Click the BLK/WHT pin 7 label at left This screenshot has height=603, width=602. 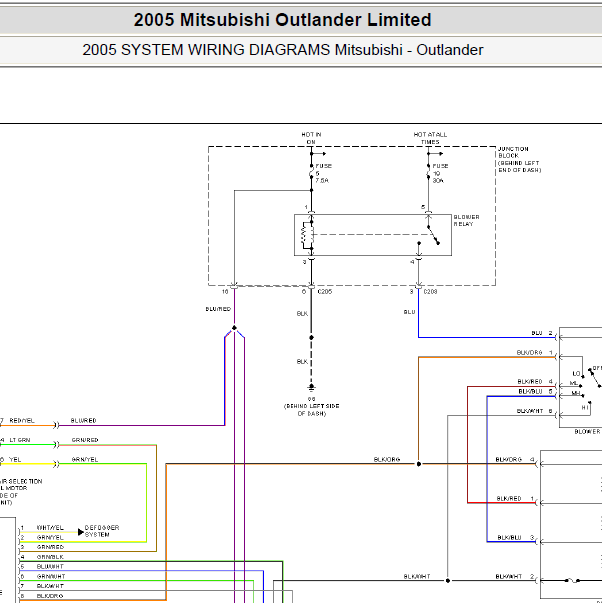click(50, 586)
